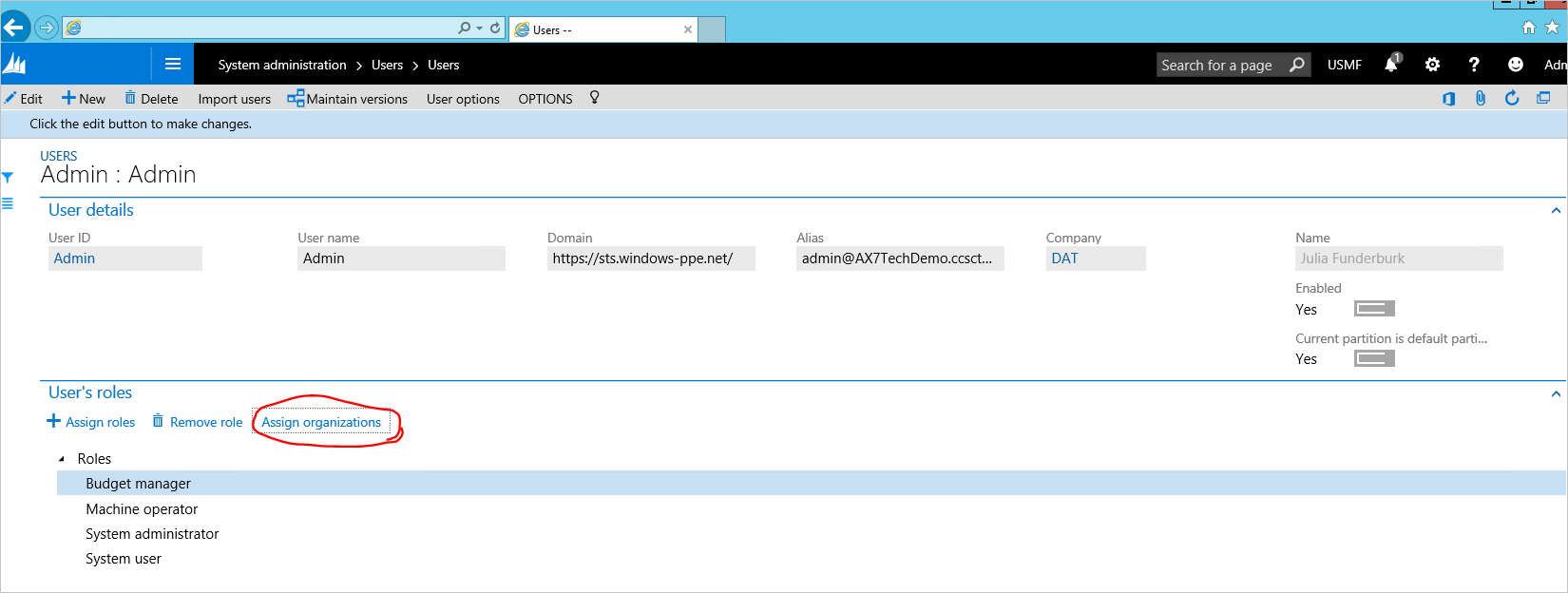This screenshot has width=1568, height=593.
Task: Toggle Current partition is default partition switch
Action: (x=1374, y=358)
